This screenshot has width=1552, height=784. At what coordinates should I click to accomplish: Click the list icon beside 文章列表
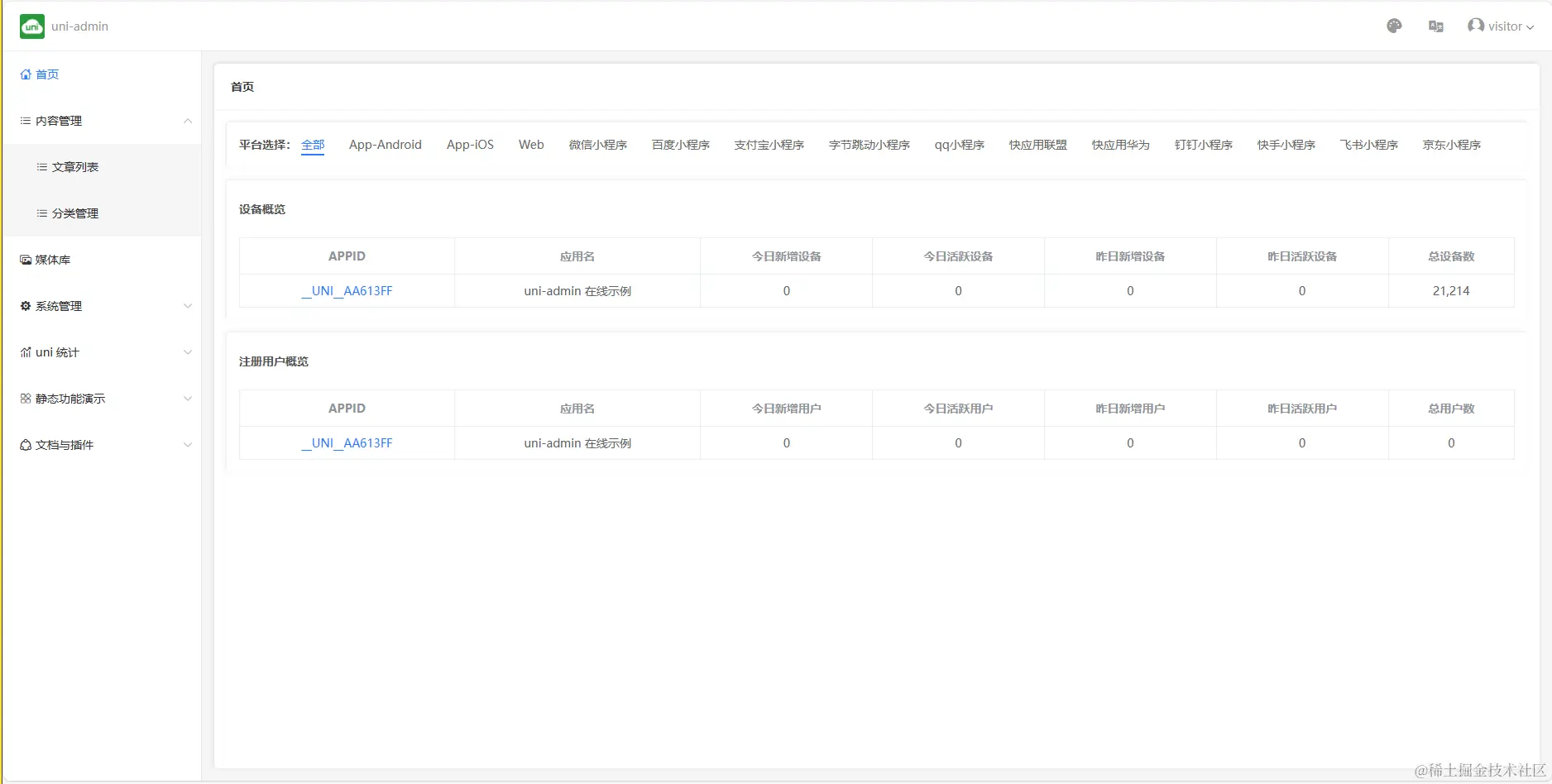42,167
